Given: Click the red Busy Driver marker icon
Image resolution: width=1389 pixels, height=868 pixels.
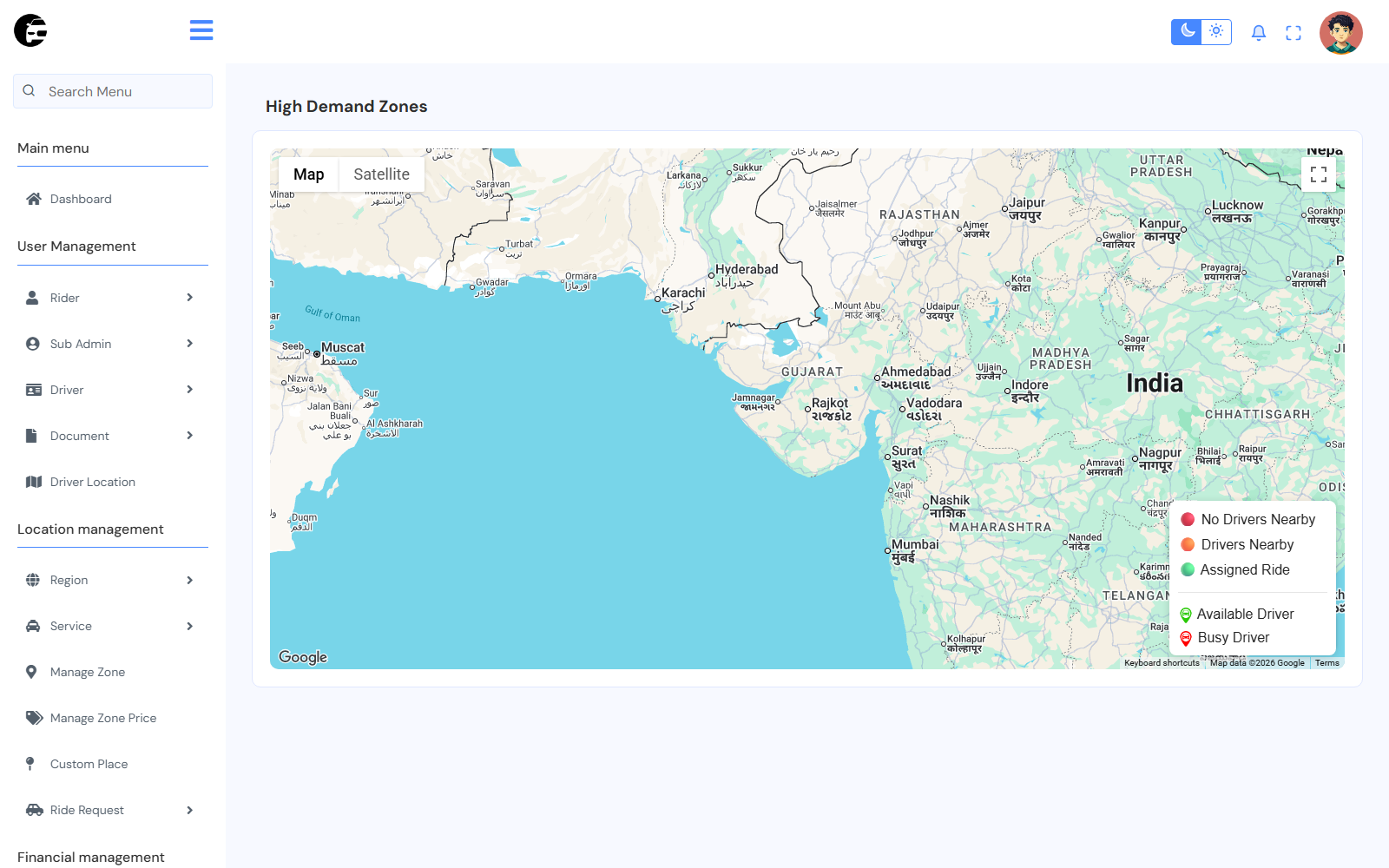Looking at the screenshot, I should point(1186,638).
